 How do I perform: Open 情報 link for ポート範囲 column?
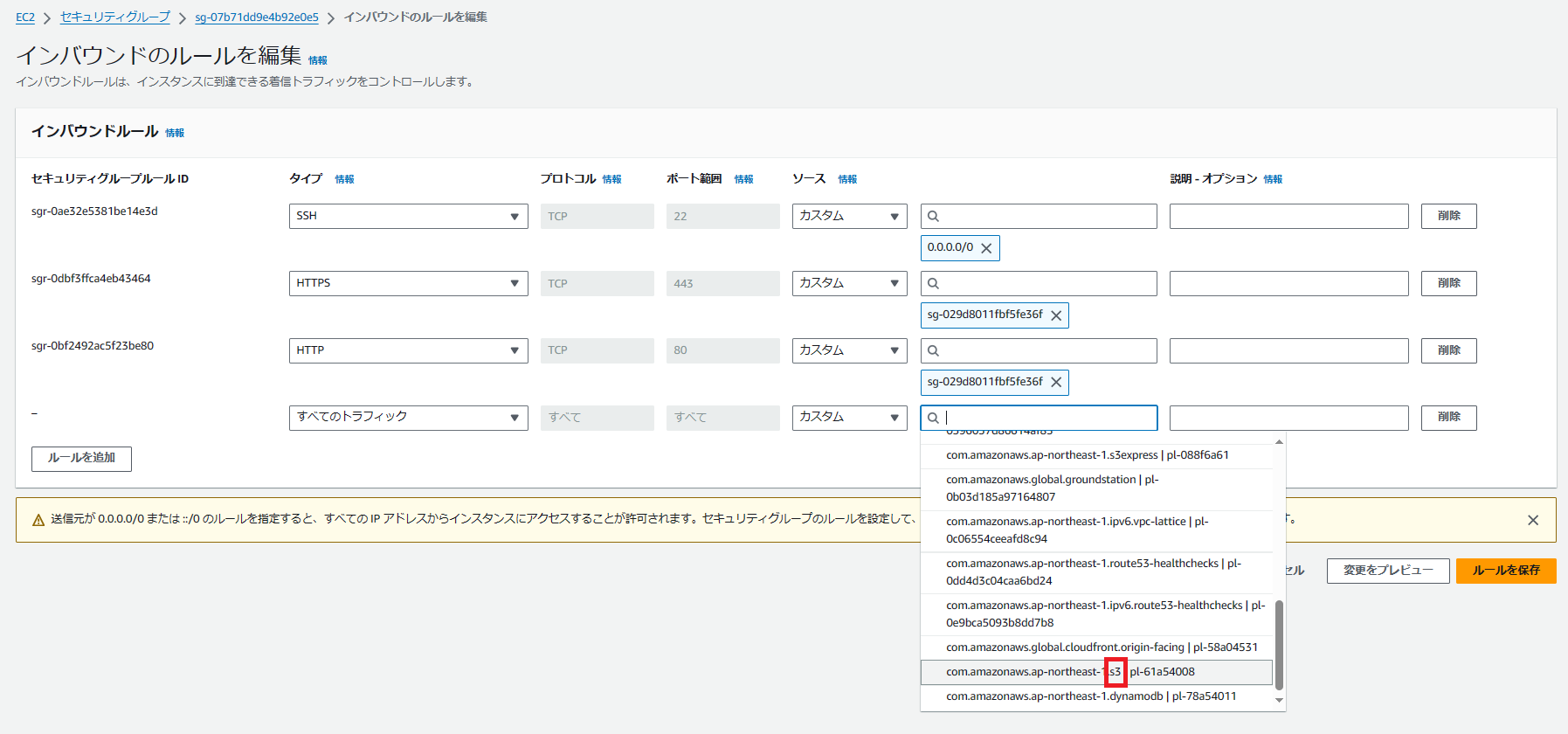pos(744,179)
